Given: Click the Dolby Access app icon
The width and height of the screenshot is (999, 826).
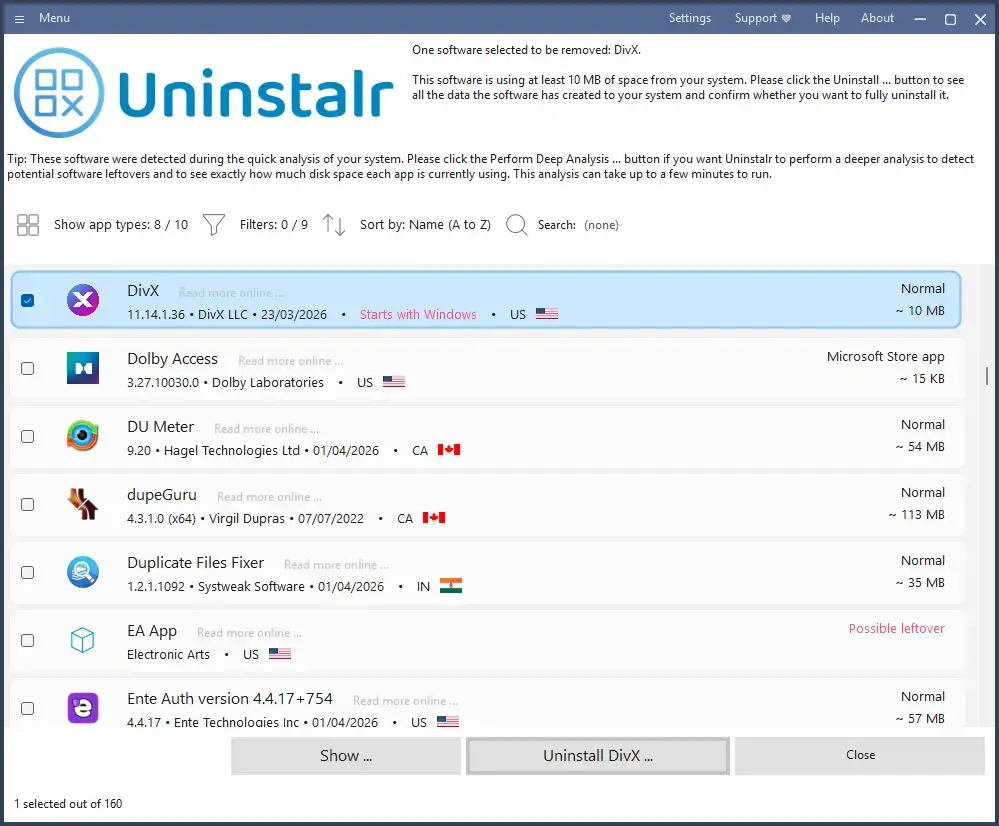Looking at the screenshot, I should [x=83, y=368].
